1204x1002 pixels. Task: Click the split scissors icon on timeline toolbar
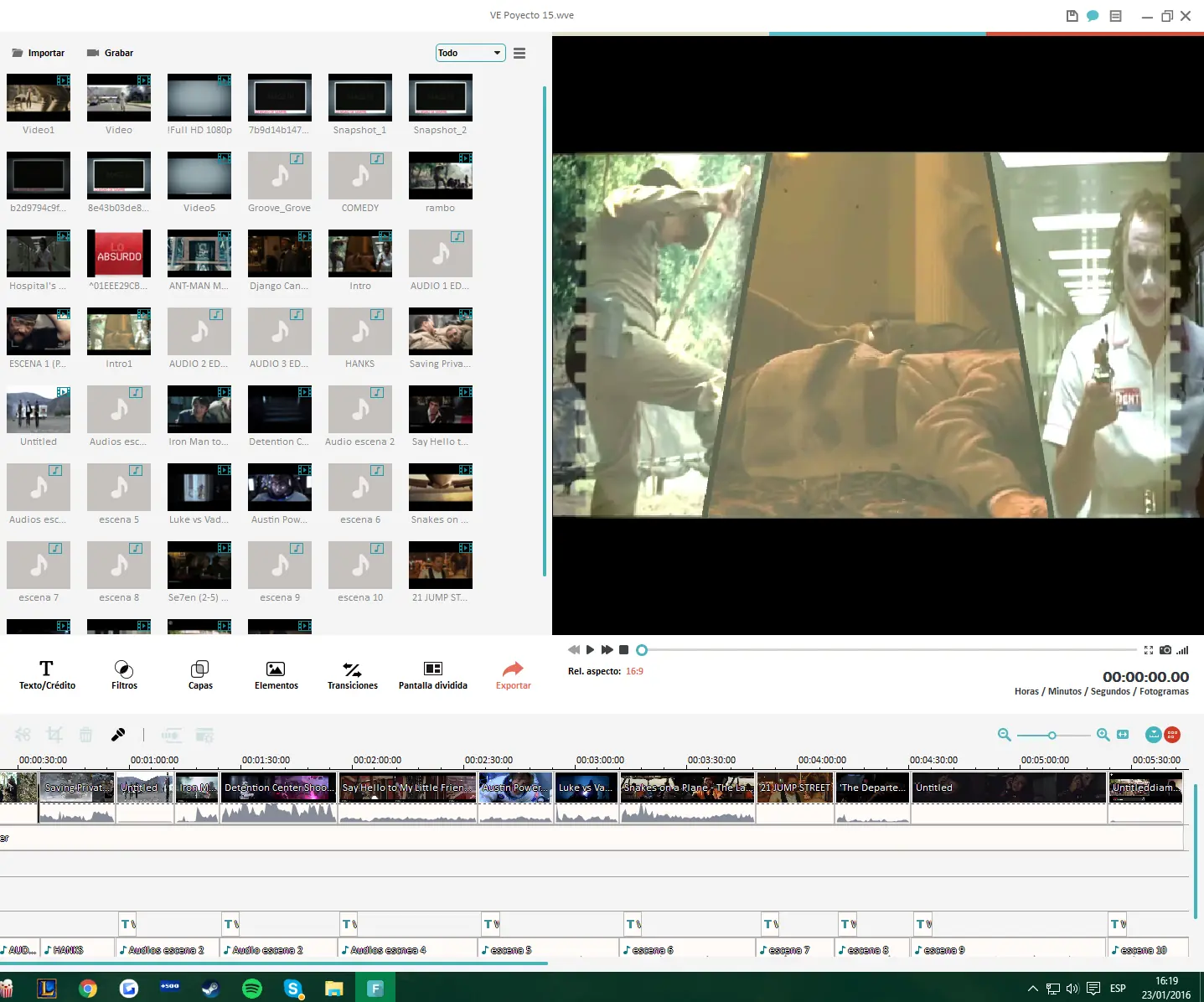(23, 735)
